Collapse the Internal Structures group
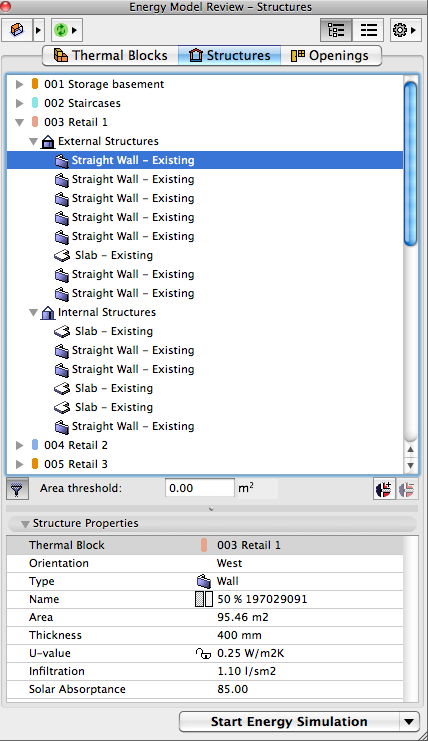The width and height of the screenshot is (428, 741). [33, 312]
